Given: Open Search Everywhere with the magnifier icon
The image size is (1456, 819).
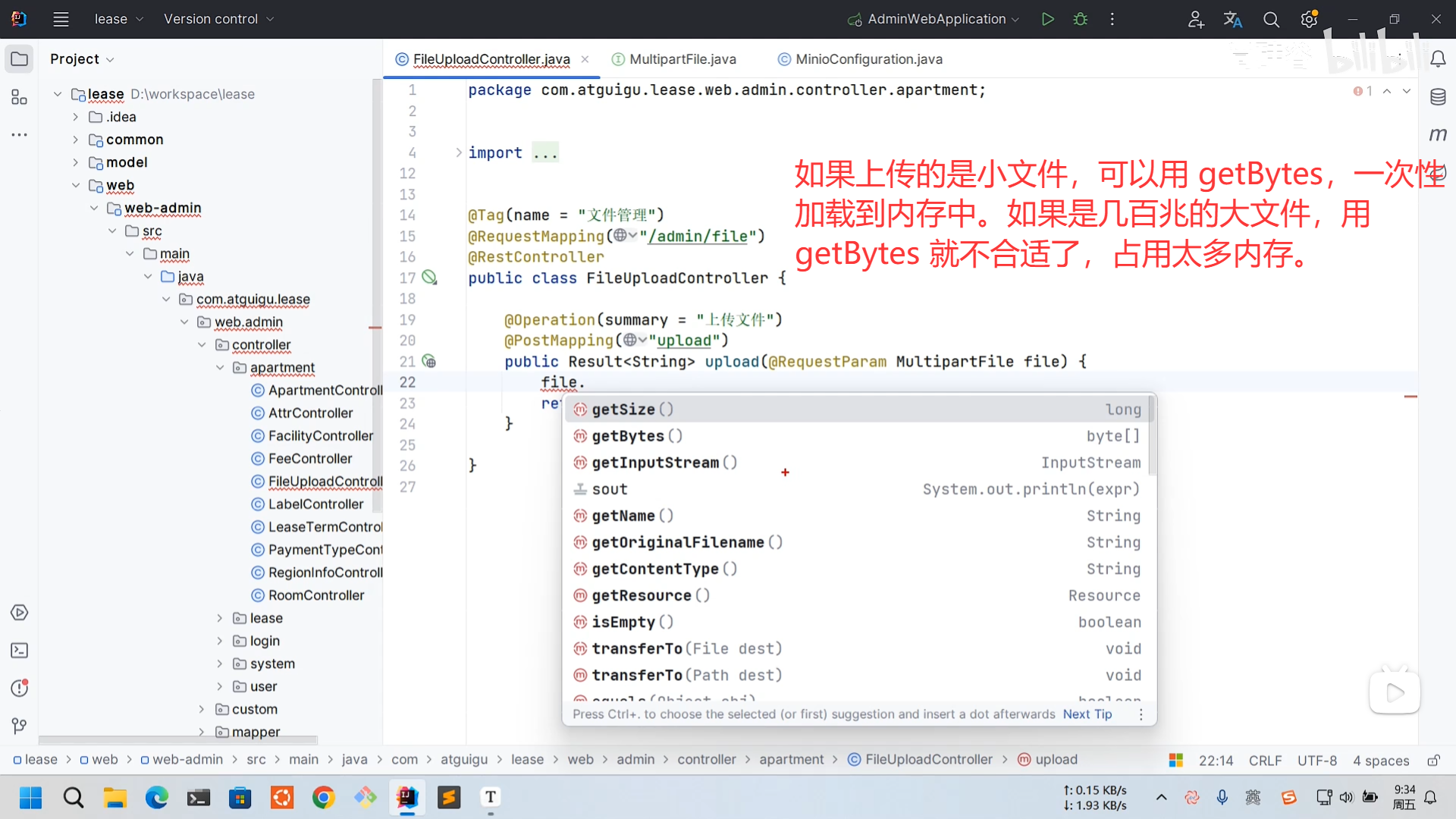Looking at the screenshot, I should (1271, 19).
